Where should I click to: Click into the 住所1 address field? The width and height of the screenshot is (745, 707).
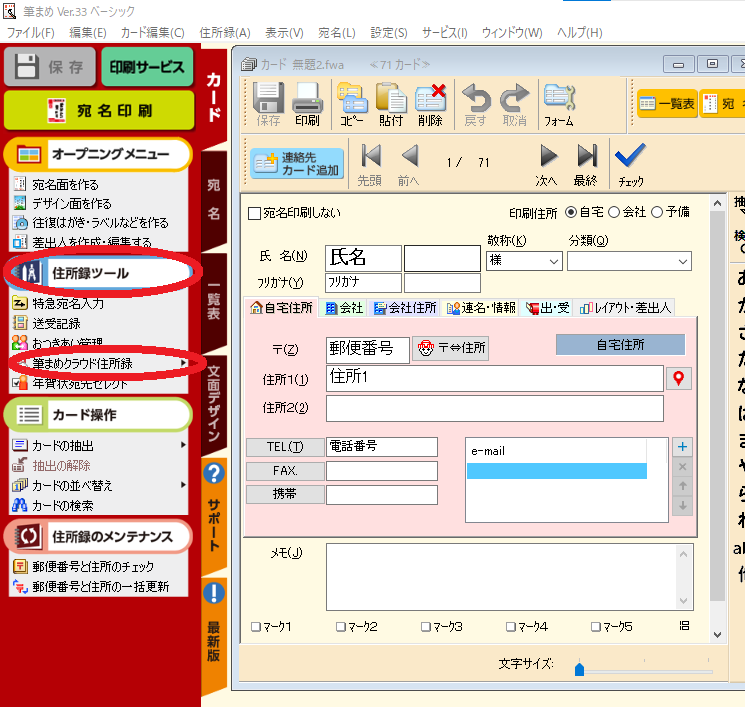494,378
